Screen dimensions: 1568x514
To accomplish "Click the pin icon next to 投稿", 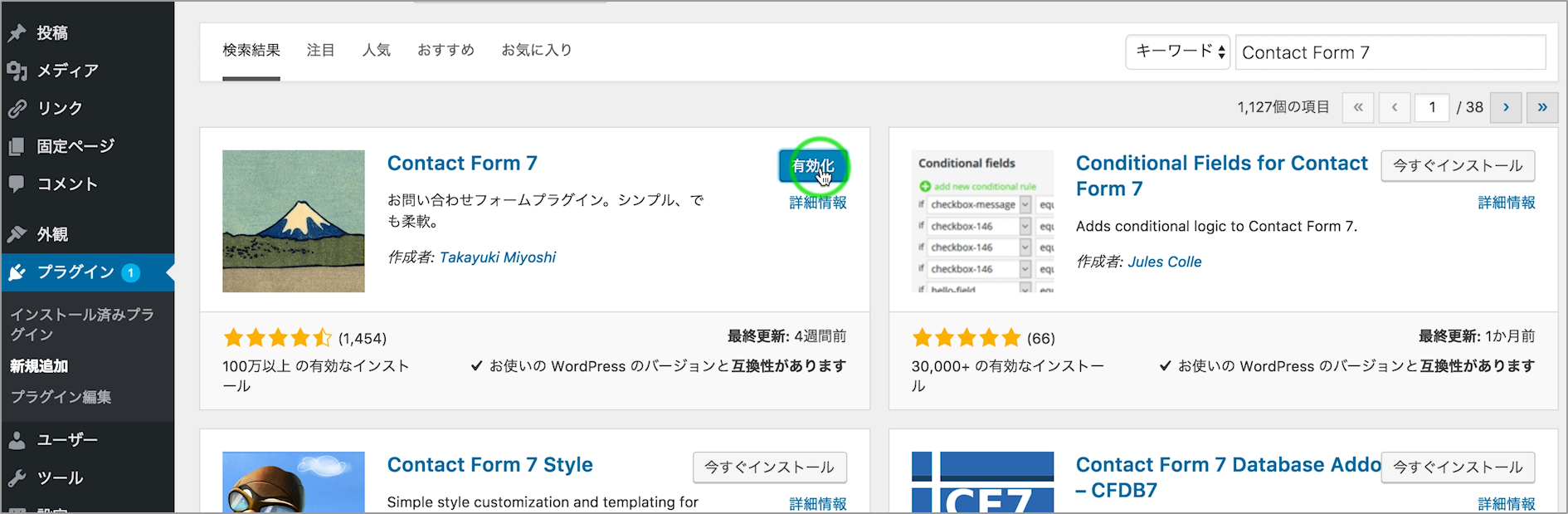I will coord(17,33).
